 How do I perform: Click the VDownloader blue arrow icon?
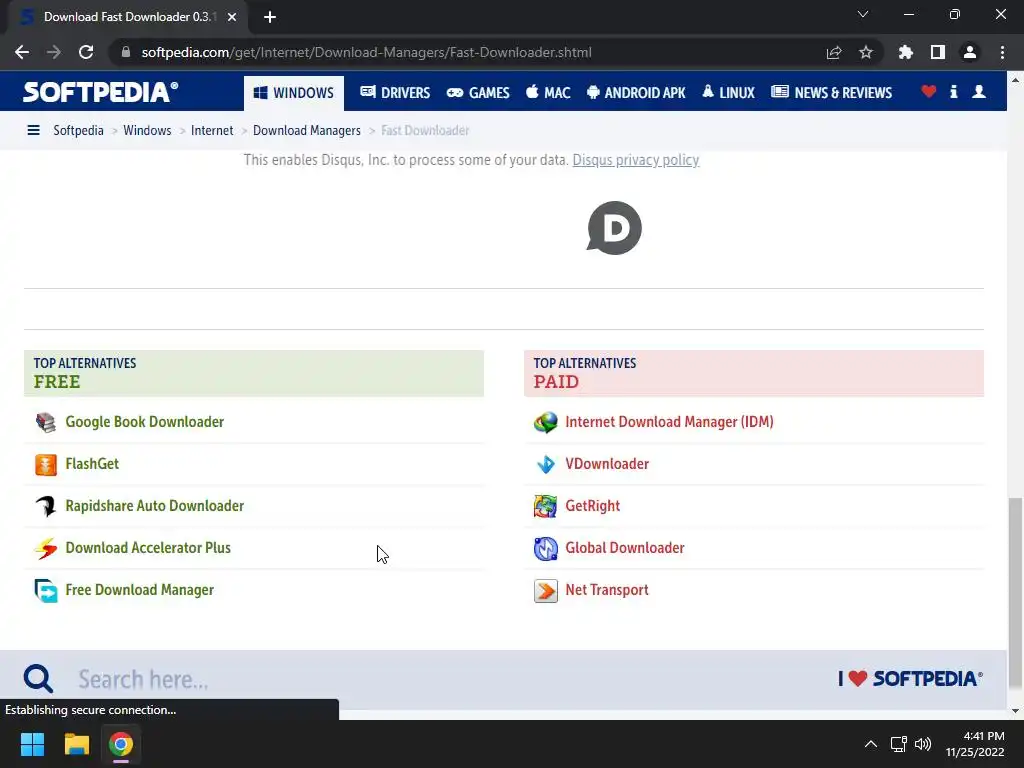point(545,464)
